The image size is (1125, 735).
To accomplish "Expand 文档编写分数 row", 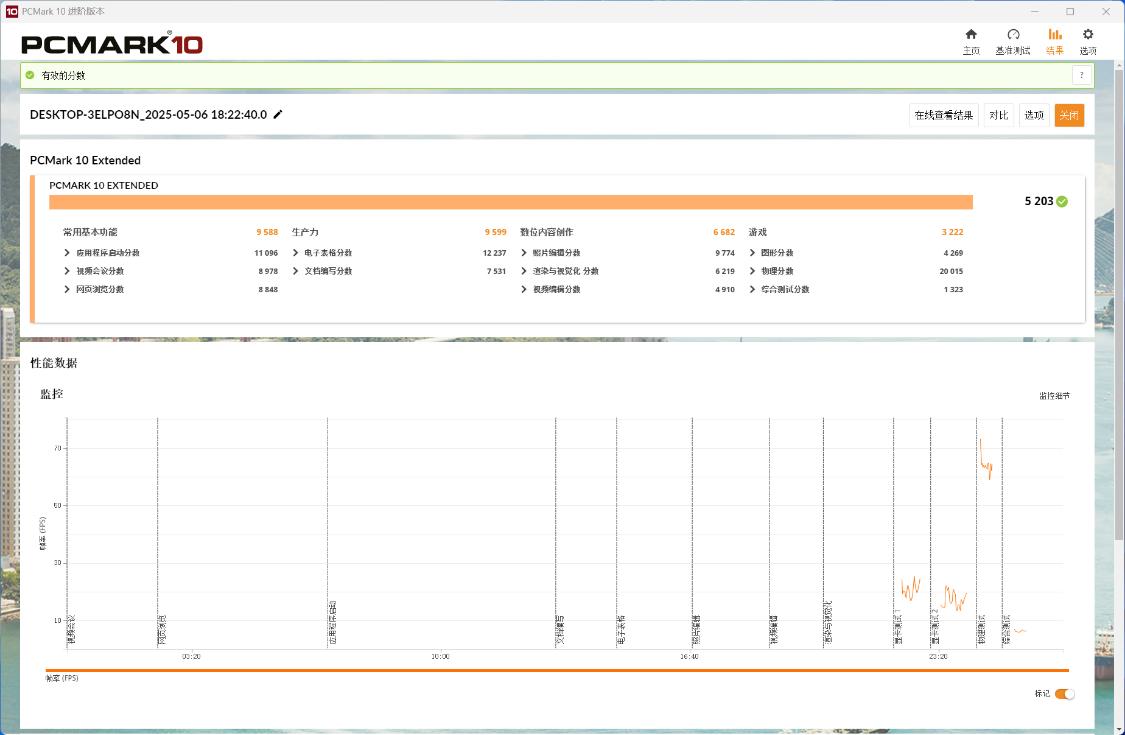I will pyautogui.click(x=296, y=271).
